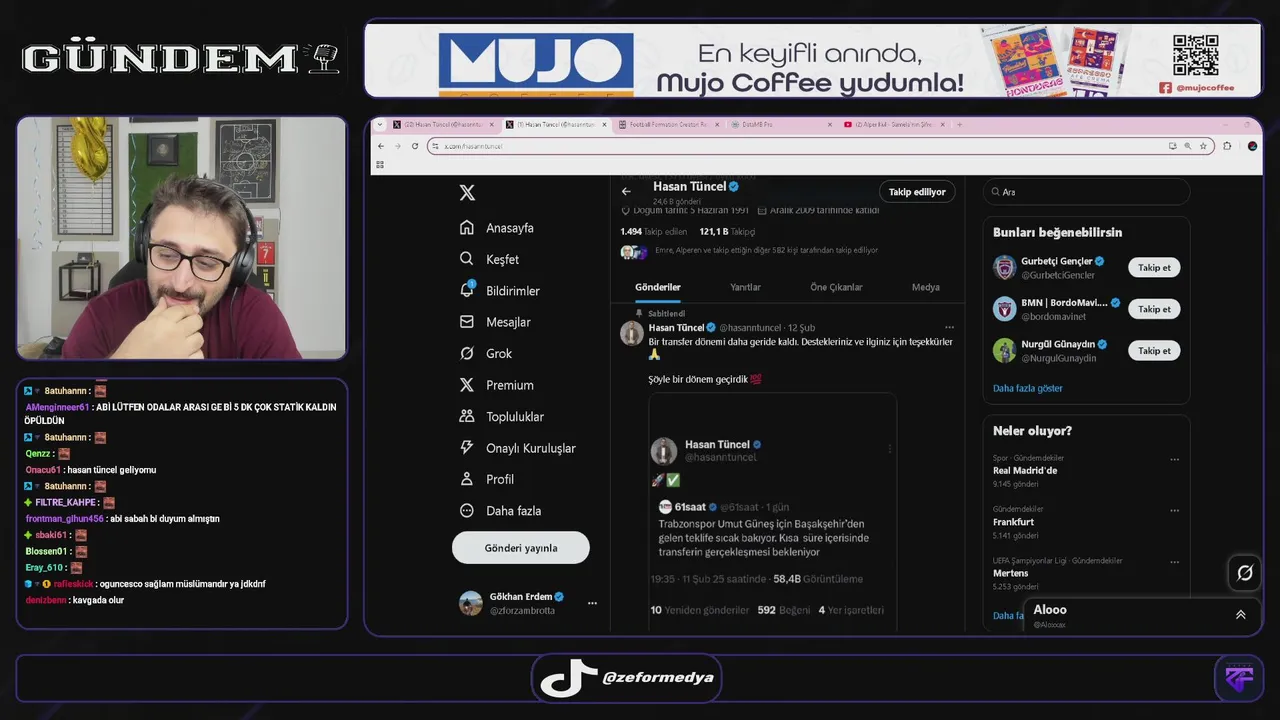Select DataMB Pro browser tab

[x=780, y=125]
